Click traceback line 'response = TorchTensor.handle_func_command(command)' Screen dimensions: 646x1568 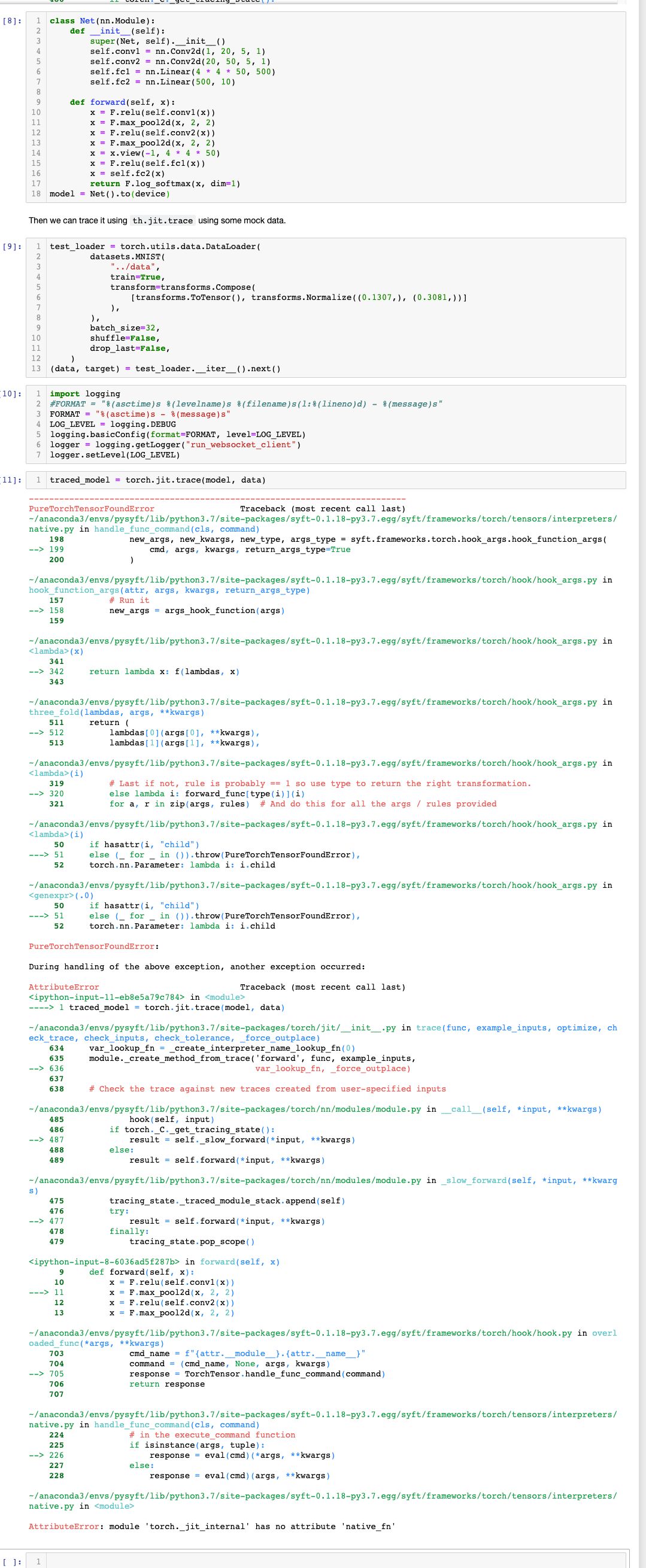257,1373
